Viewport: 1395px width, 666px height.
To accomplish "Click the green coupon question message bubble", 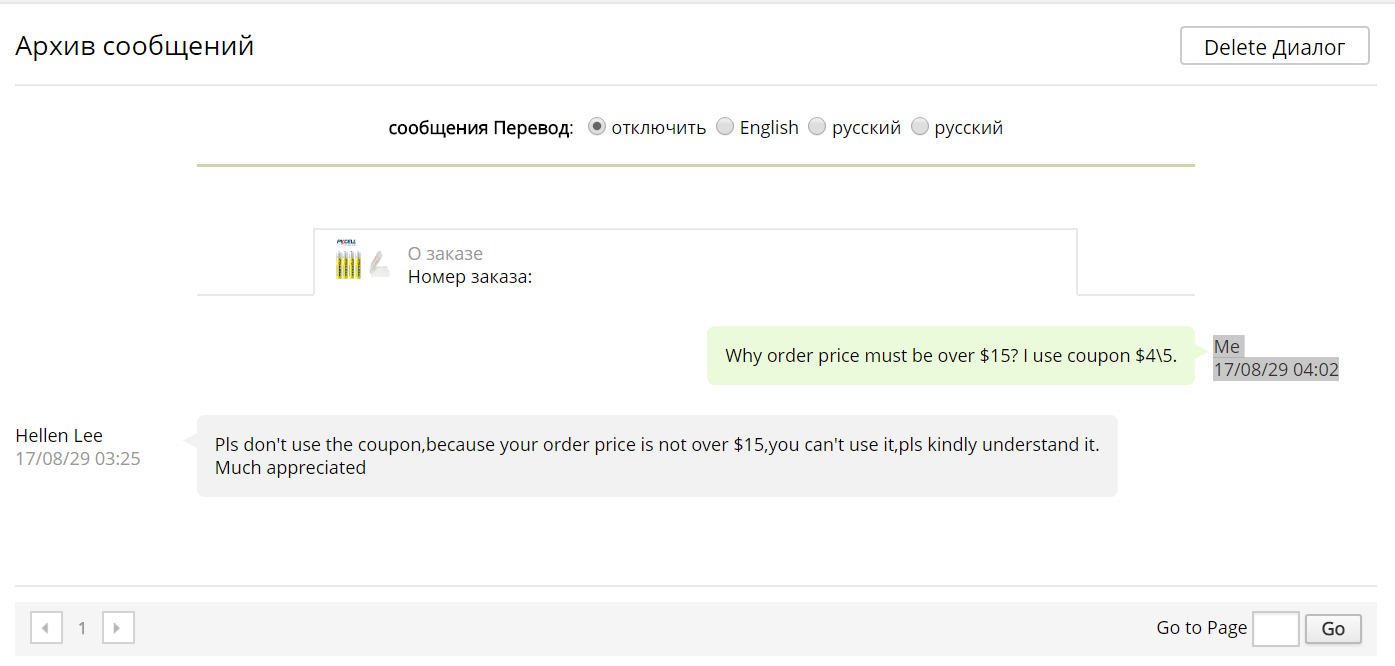I will [x=951, y=355].
